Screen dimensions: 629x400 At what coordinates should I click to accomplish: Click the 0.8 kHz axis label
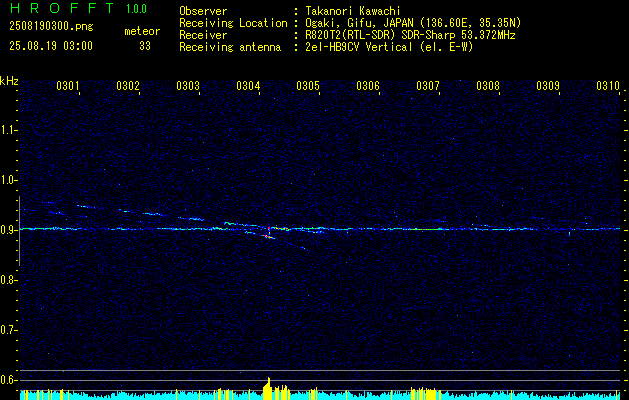pyautogui.click(x=8, y=280)
